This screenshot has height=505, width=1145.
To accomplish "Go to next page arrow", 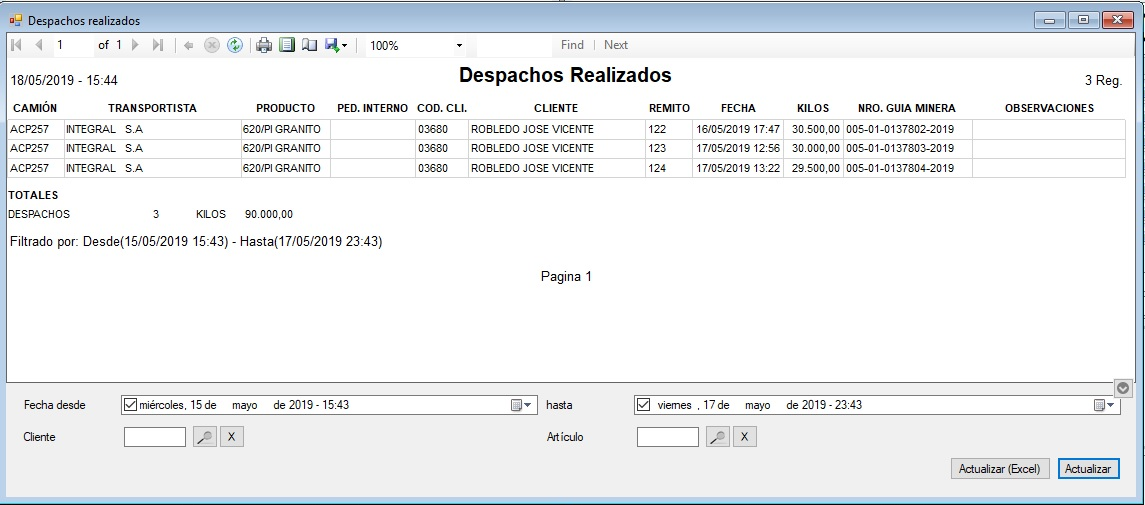I will pos(135,45).
